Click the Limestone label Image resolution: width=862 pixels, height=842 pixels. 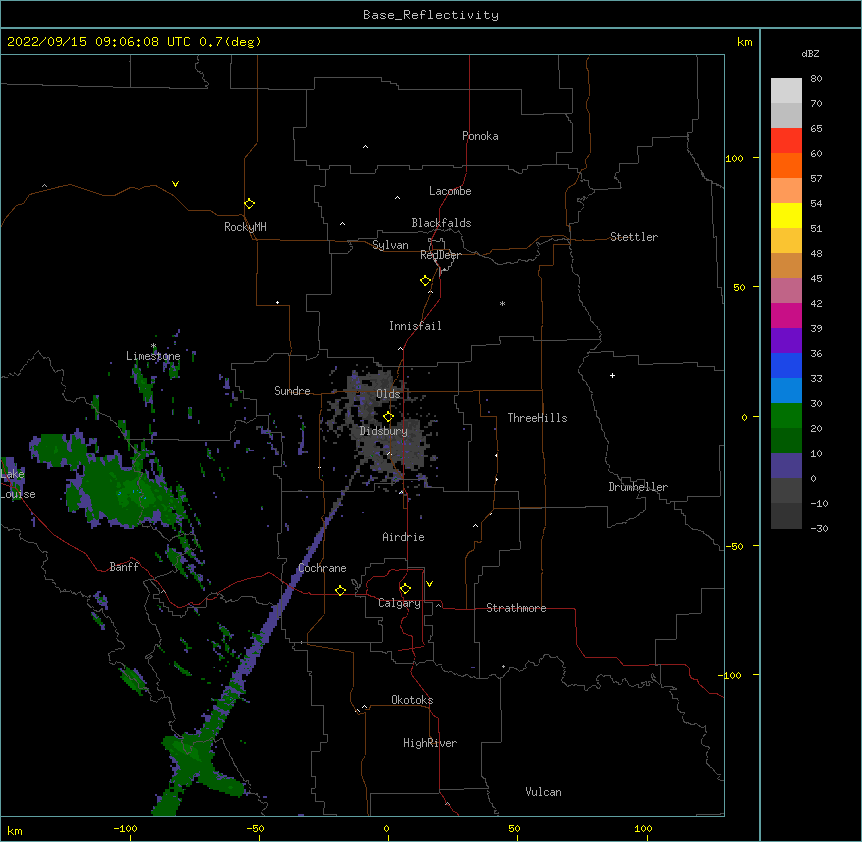(x=153, y=356)
